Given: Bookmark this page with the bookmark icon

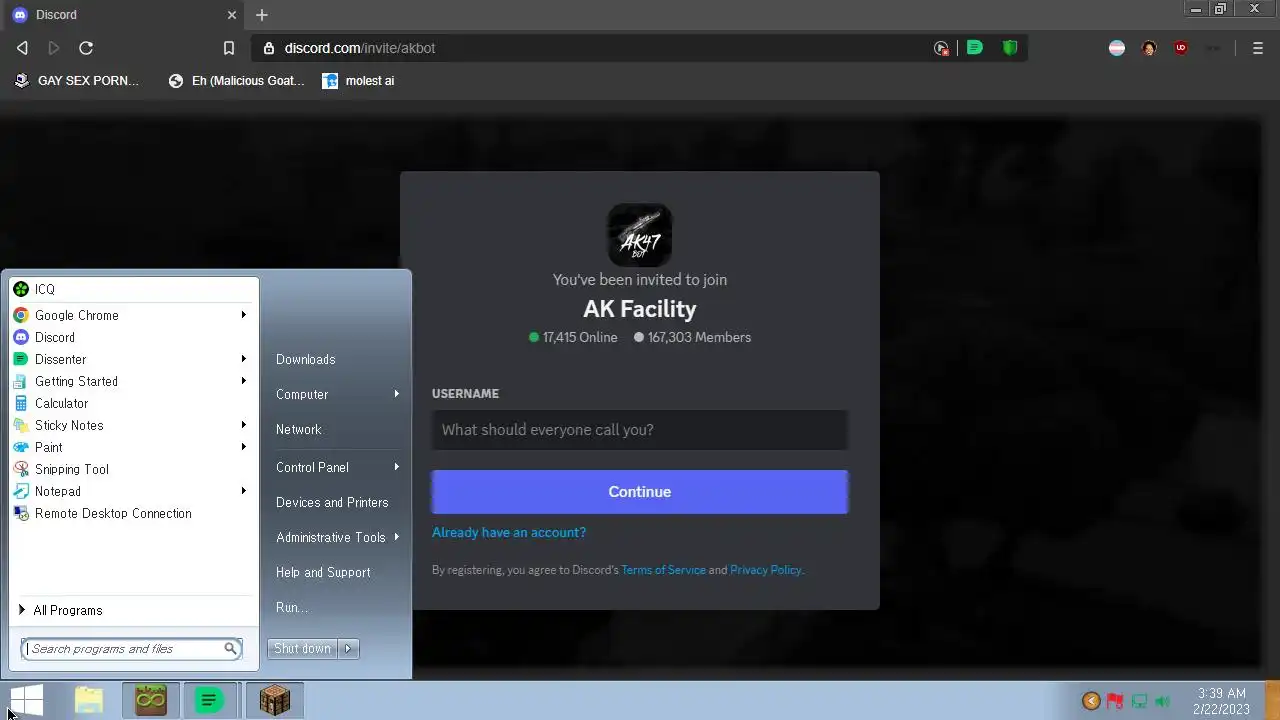Looking at the screenshot, I should (x=229, y=48).
